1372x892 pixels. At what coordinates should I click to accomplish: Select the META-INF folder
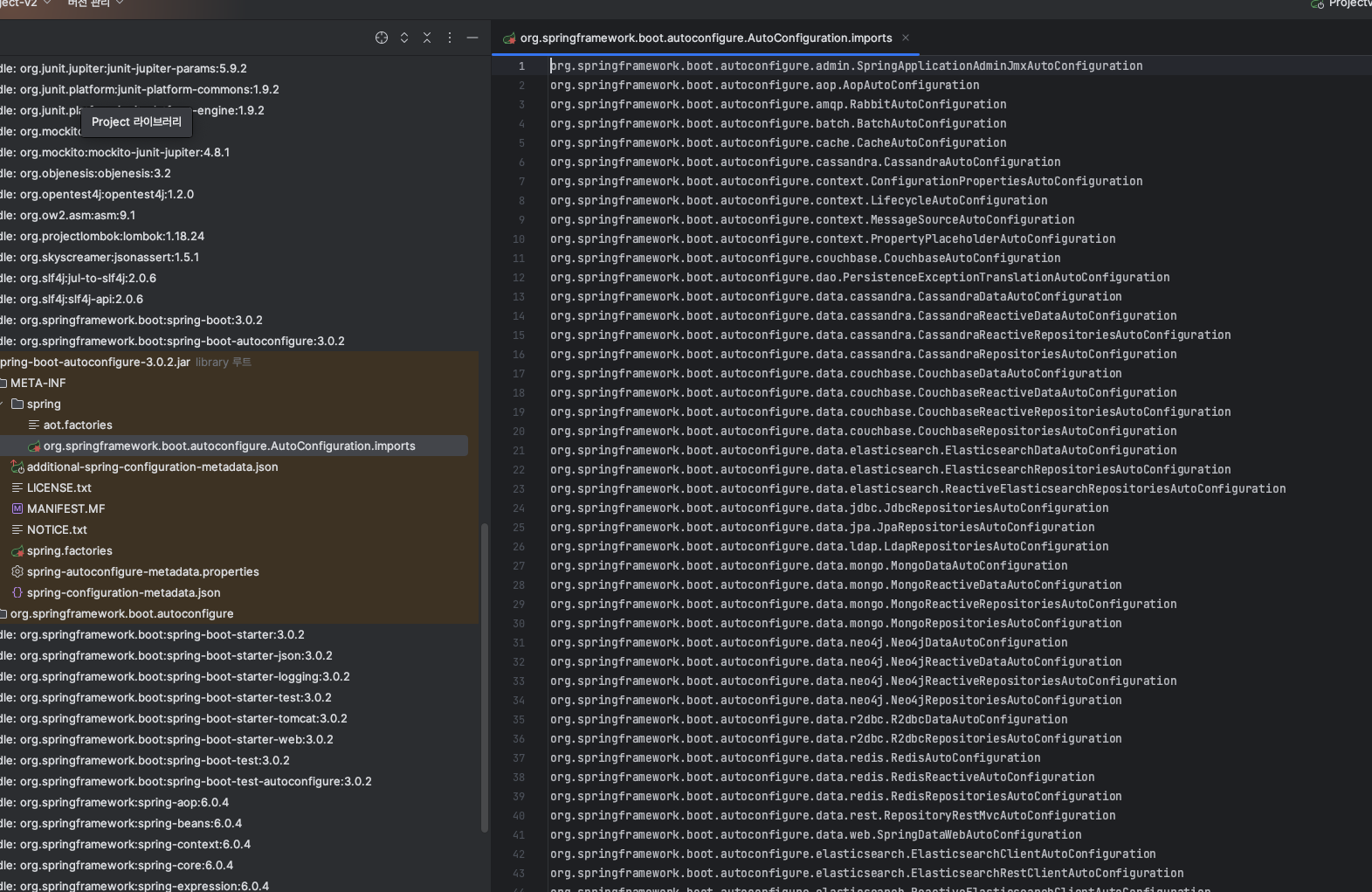(38, 383)
